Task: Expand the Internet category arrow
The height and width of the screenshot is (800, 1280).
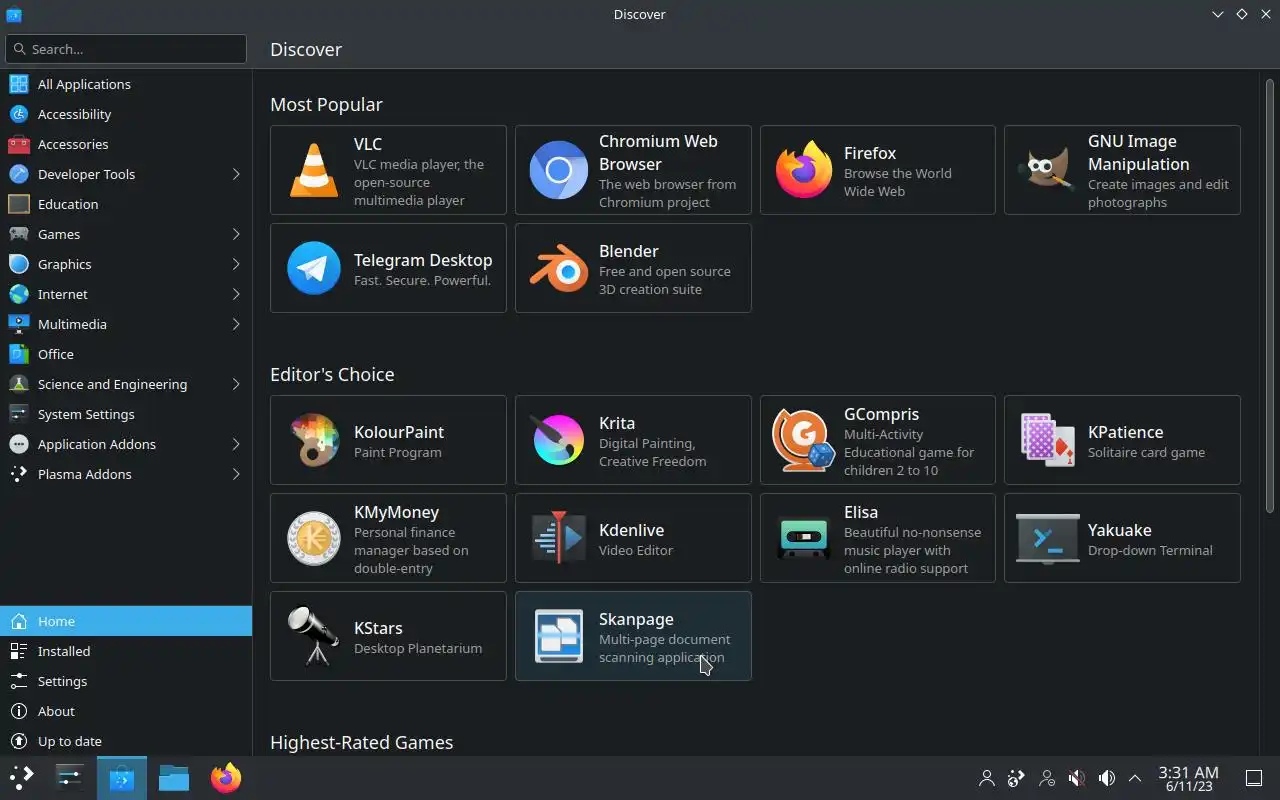Action: 236,294
